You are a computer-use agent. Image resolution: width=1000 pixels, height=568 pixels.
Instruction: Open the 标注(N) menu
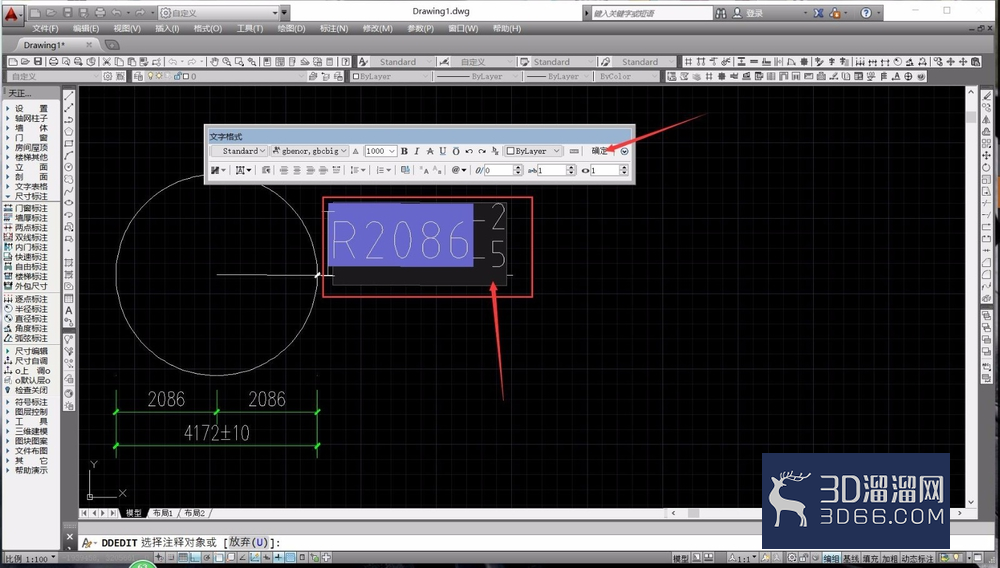[334, 29]
